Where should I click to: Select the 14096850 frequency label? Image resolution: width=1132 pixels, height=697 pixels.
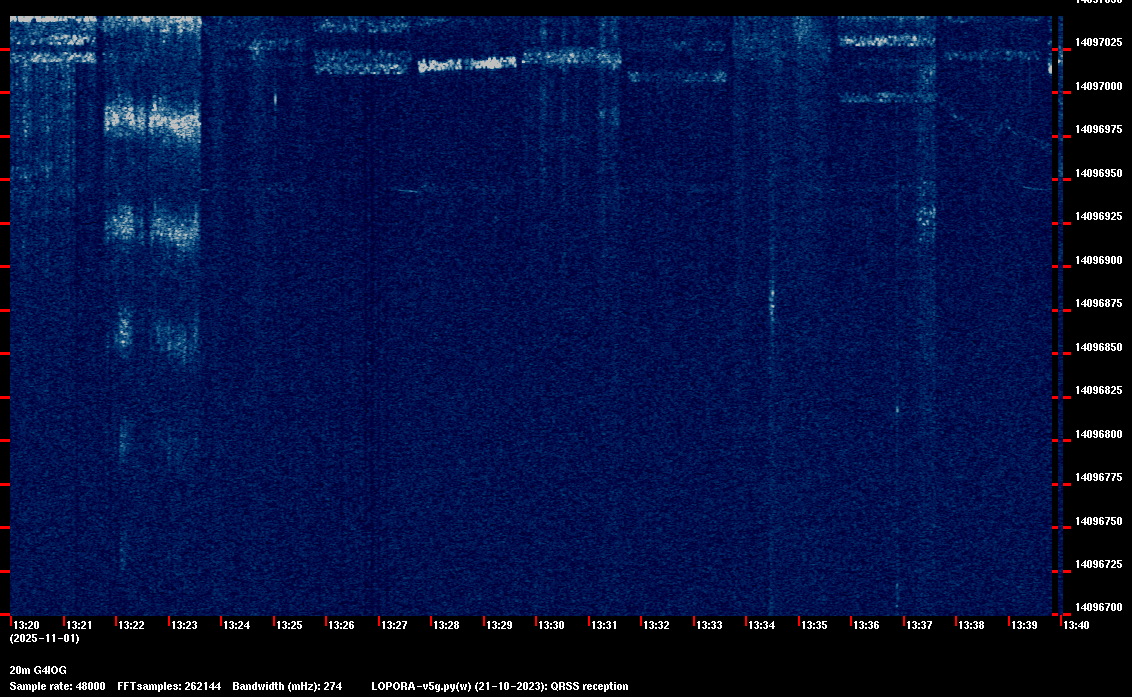[1099, 347]
